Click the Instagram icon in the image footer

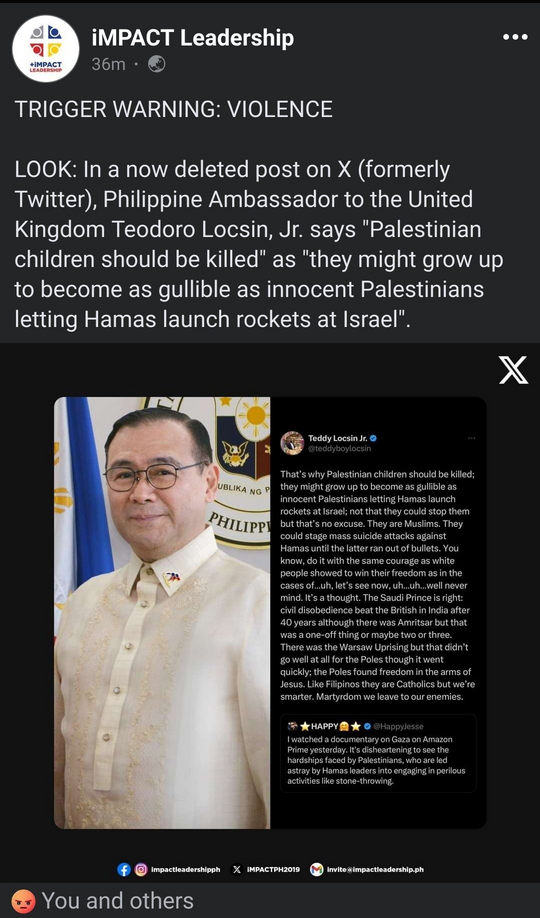click(x=141, y=869)
